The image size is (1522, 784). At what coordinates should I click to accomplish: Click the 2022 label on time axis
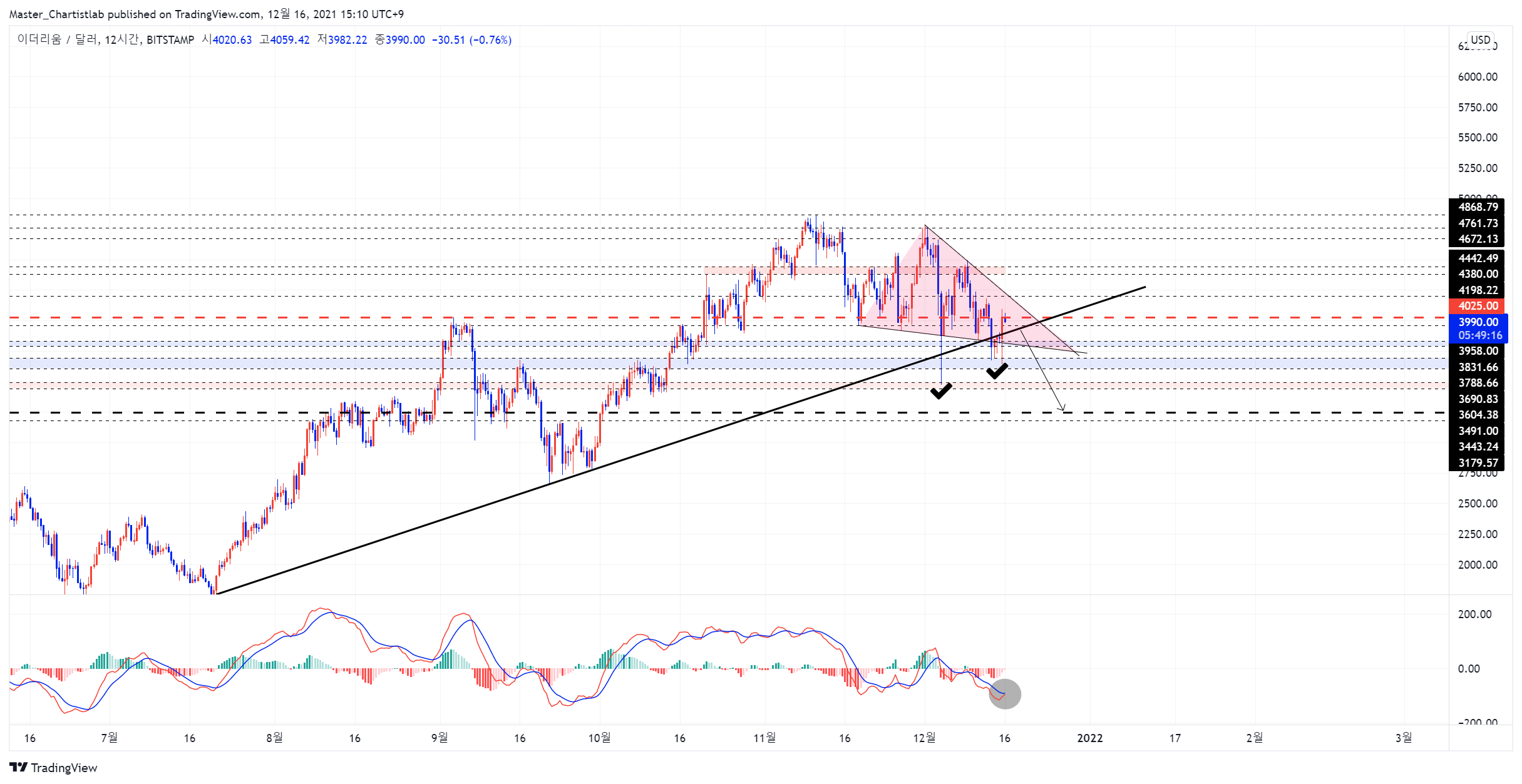pyautogui.click(x=1089, y=738)
